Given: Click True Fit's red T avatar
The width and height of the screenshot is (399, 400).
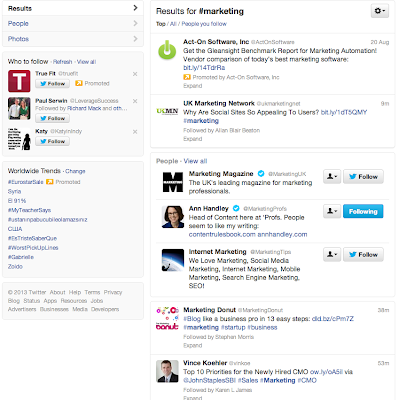Looking at the screenshot, I should click(19, 81).
